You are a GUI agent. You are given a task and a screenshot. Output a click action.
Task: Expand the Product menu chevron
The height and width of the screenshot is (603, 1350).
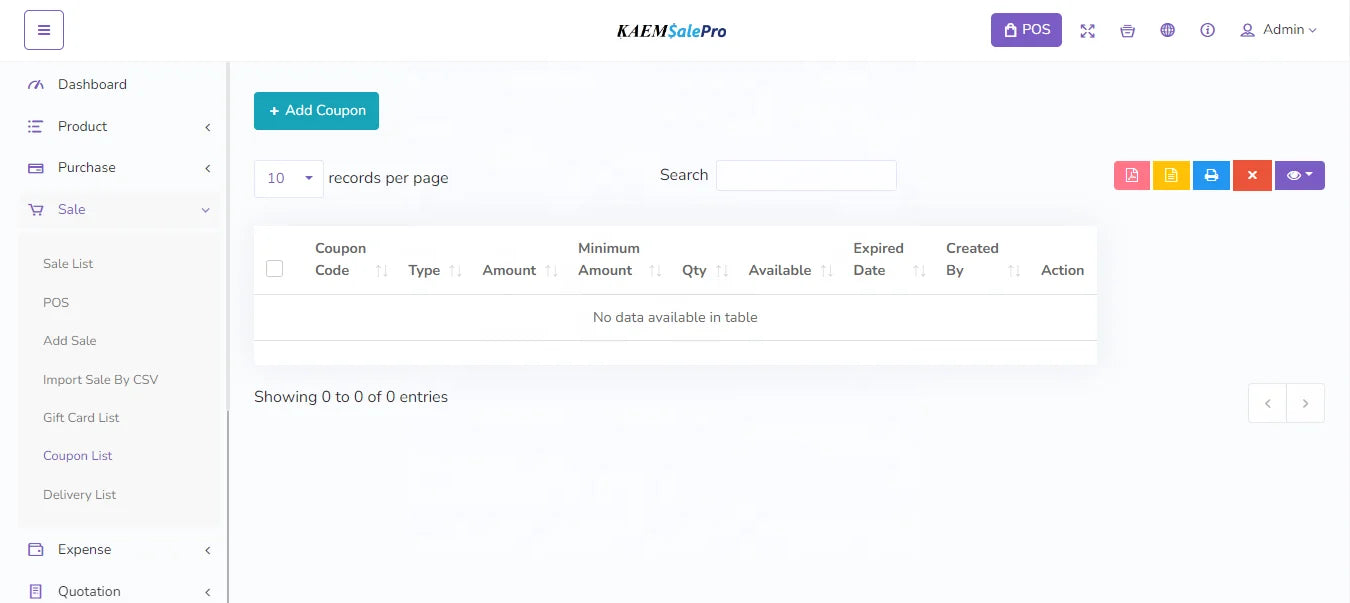pyautogui.click(x=207, y=127)
